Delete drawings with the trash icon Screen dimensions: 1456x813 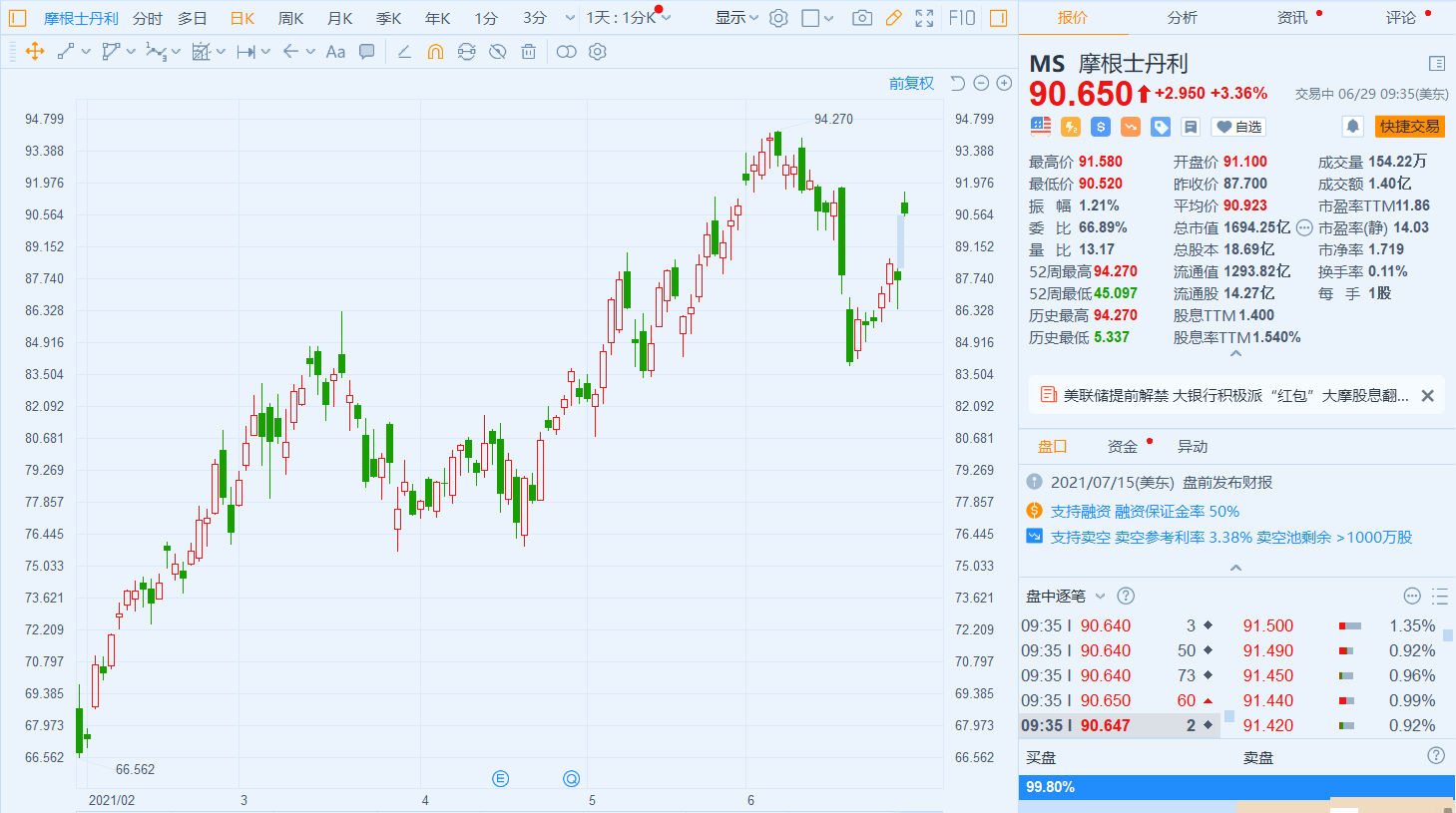pyautogui.click(x=529, y=52)
